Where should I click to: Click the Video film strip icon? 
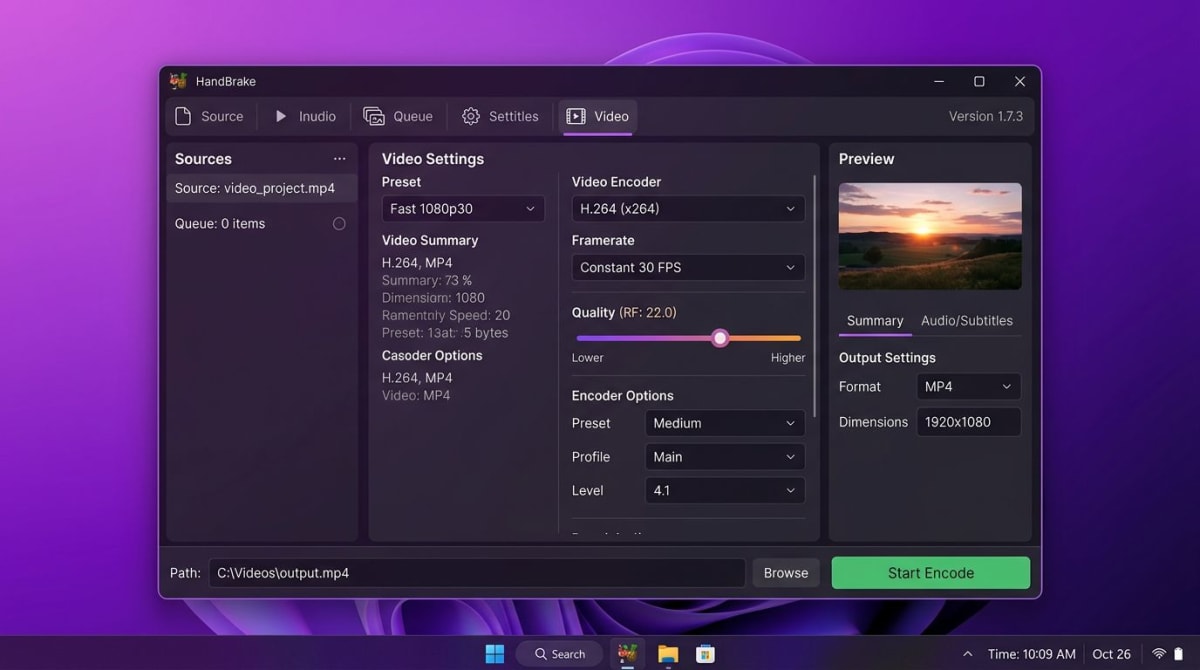pyautogui.click(x=576, y=116)
